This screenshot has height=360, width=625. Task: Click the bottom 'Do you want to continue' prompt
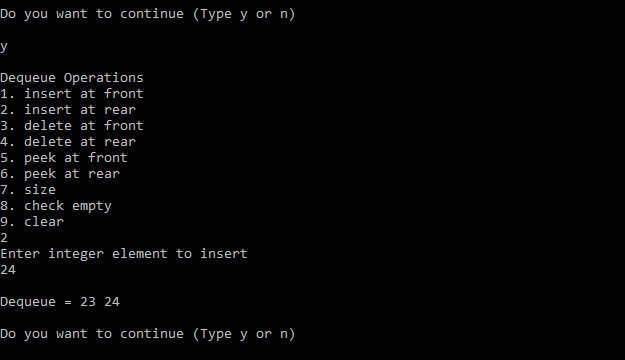147,334
